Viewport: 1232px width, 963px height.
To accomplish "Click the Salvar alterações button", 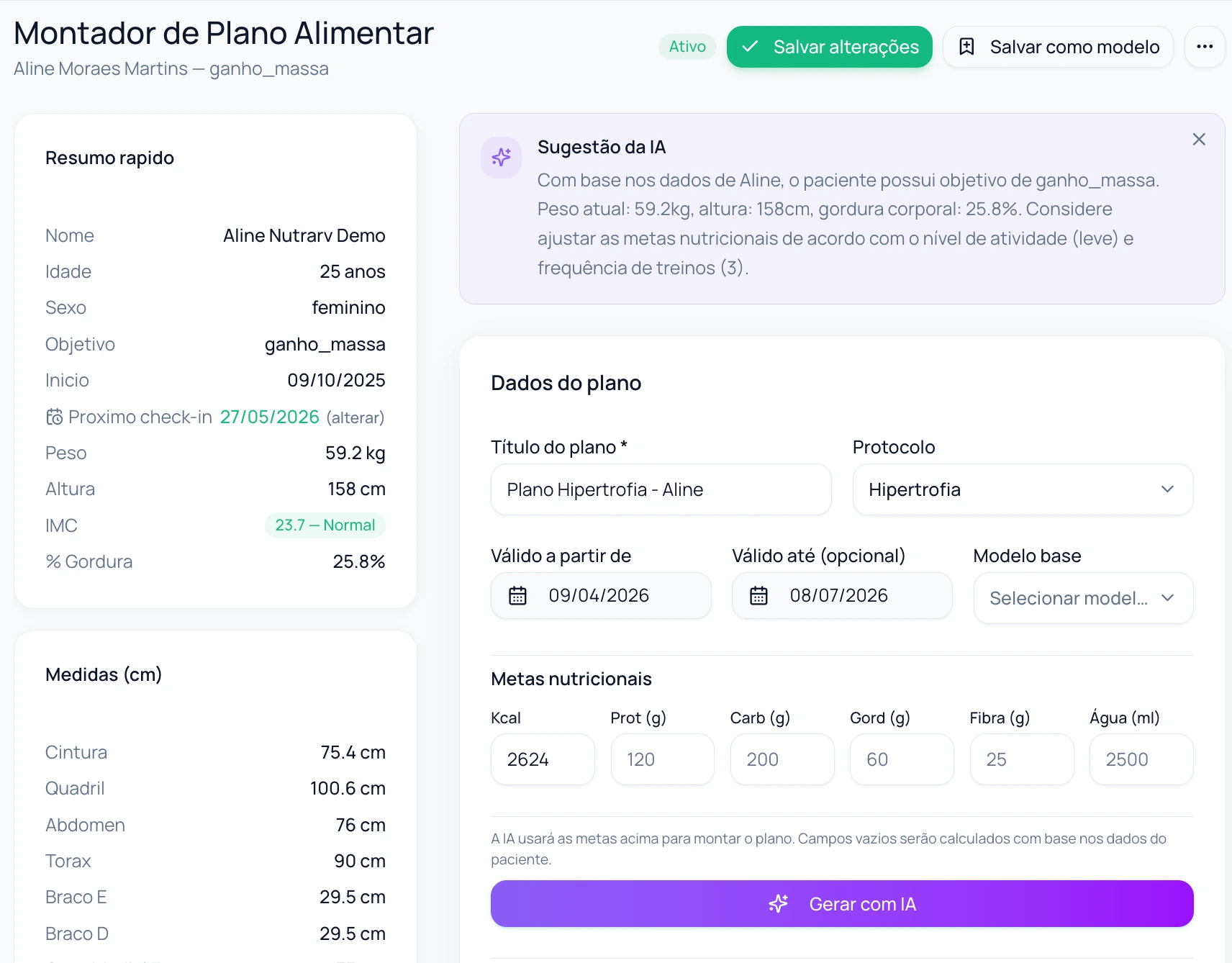I will [829, 47].
